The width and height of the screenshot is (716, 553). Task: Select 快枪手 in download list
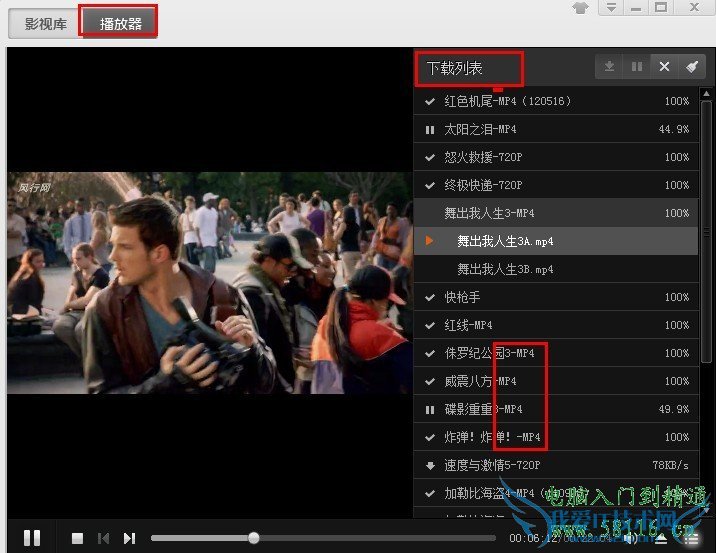coord(556,297)
